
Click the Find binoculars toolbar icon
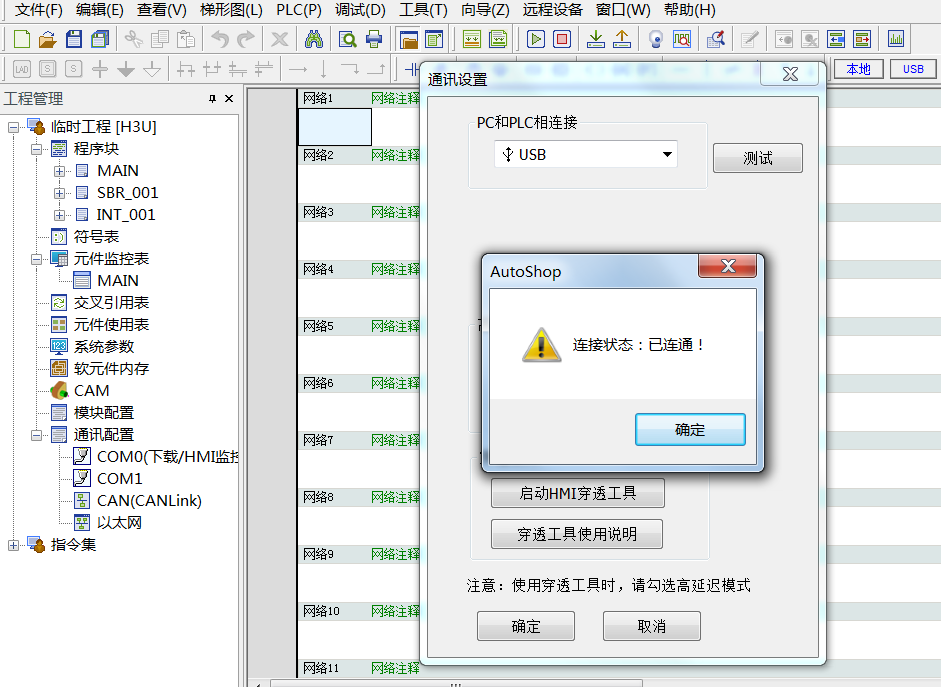(314, 40)
